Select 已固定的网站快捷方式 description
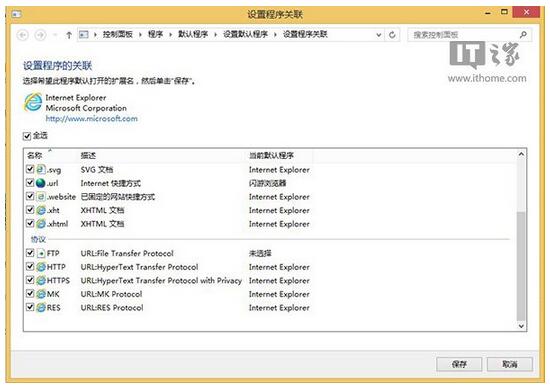Image resolution: width=550 pixels, height=387 pixels. coord(118,197)
